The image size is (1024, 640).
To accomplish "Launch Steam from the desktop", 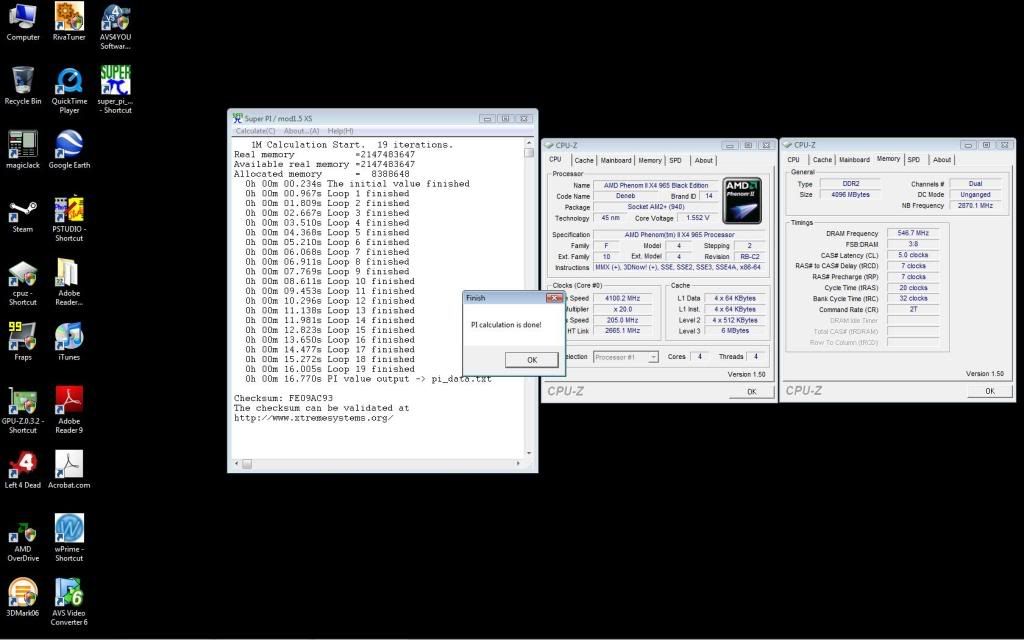I will [x=23, y=217].
